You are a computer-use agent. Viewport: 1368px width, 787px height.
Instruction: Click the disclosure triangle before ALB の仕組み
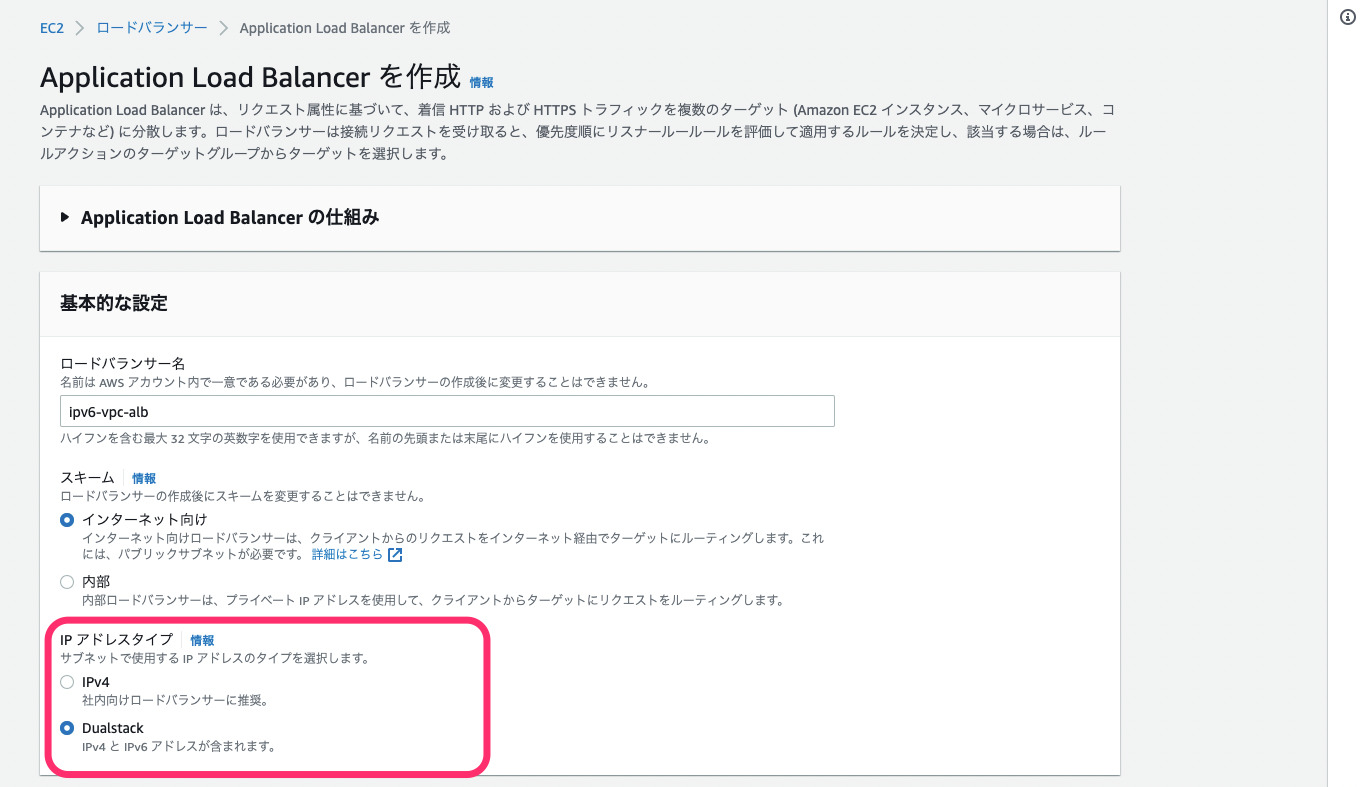[64, 217]
